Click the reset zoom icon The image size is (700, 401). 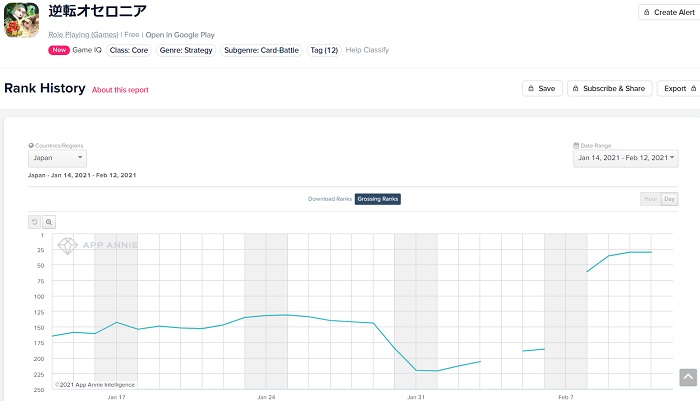[34, 222]
